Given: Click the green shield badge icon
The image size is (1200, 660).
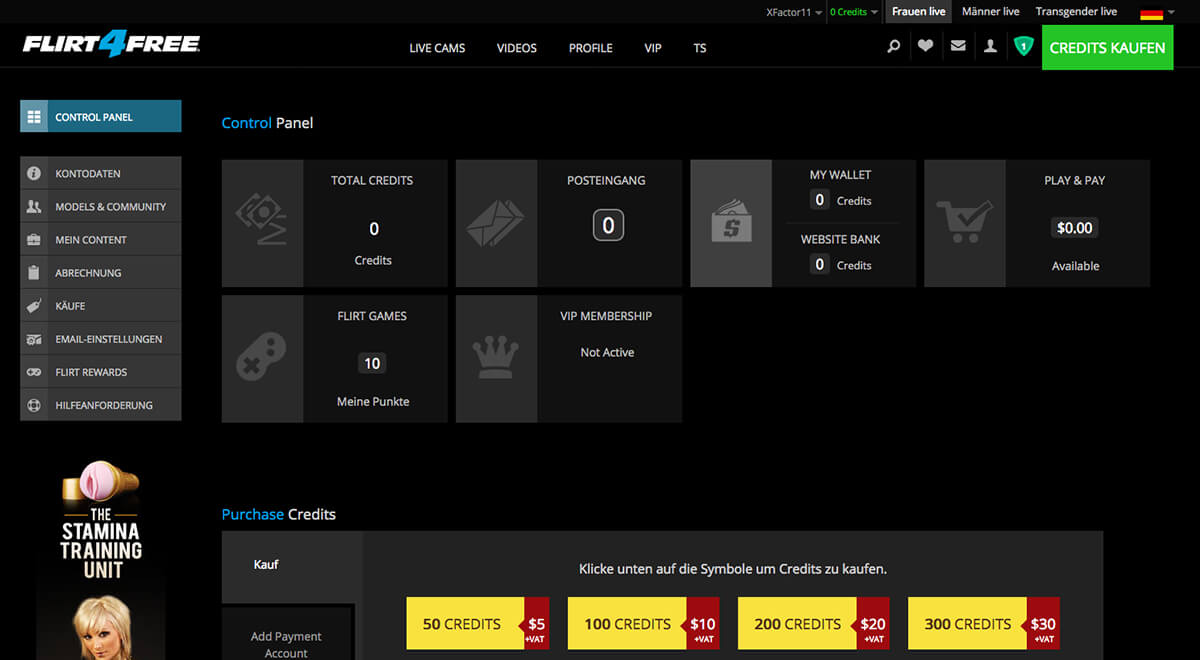Looking at the screenshot, I should click(x=1022, y=46).
